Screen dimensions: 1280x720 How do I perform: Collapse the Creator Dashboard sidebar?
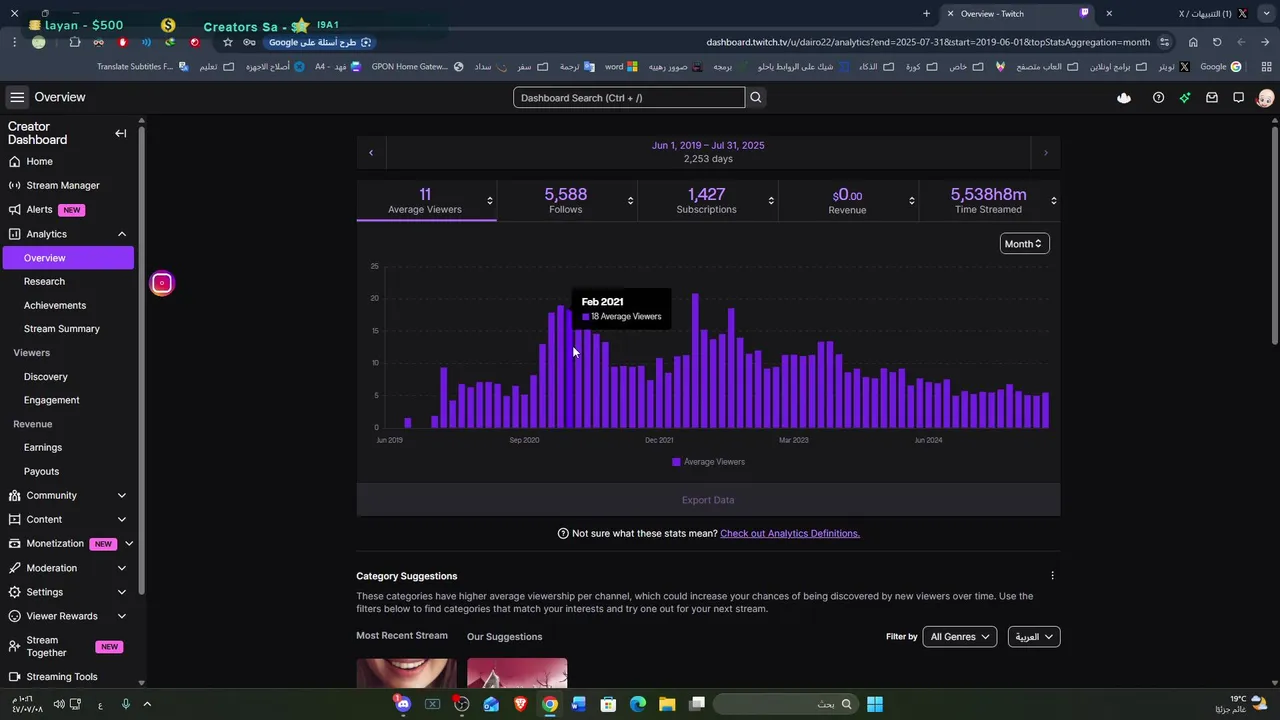[121, 133]
